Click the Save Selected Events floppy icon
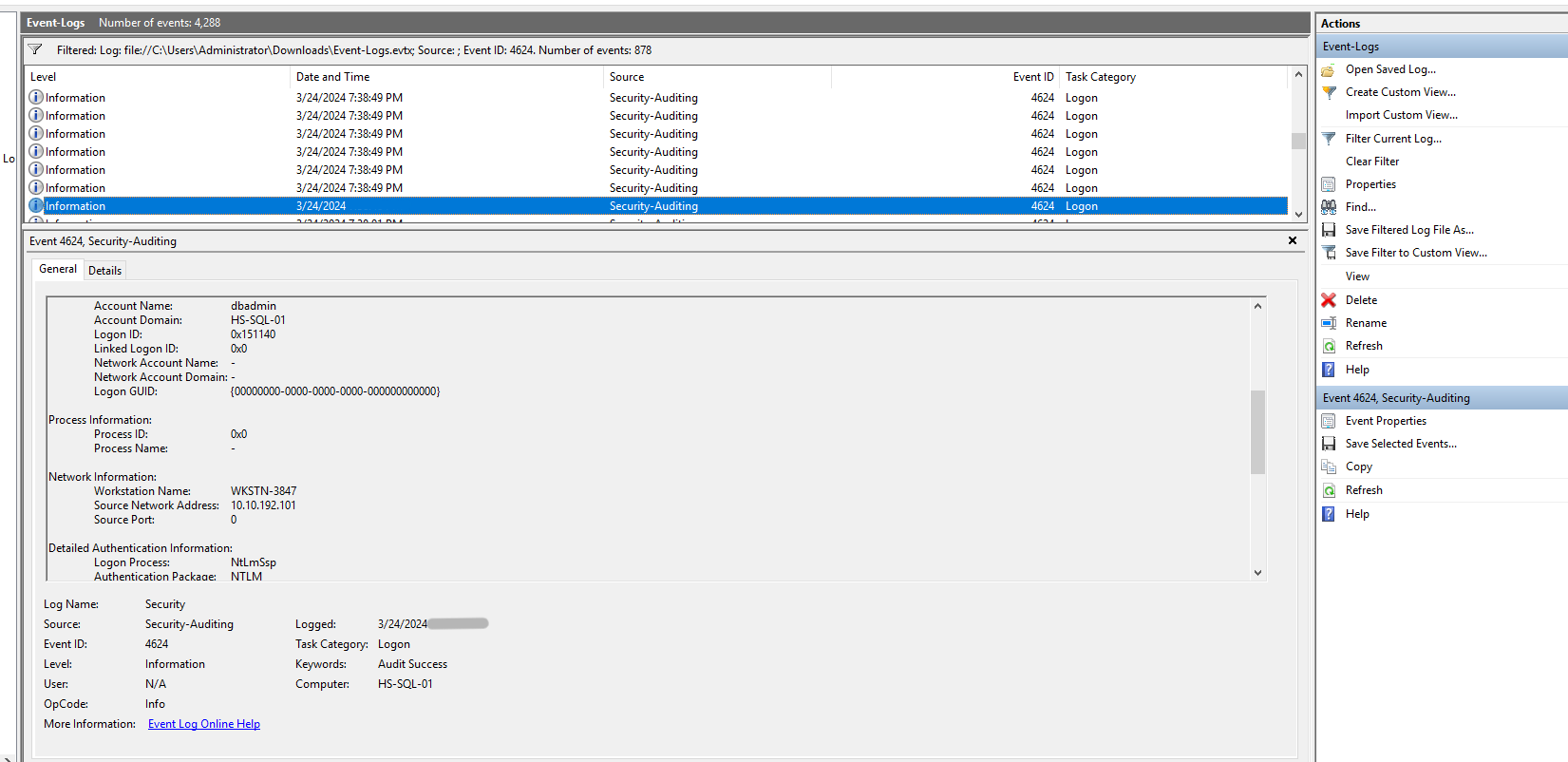The image size is (1568, 762). pyautogui.click(x=1329, y=444)
